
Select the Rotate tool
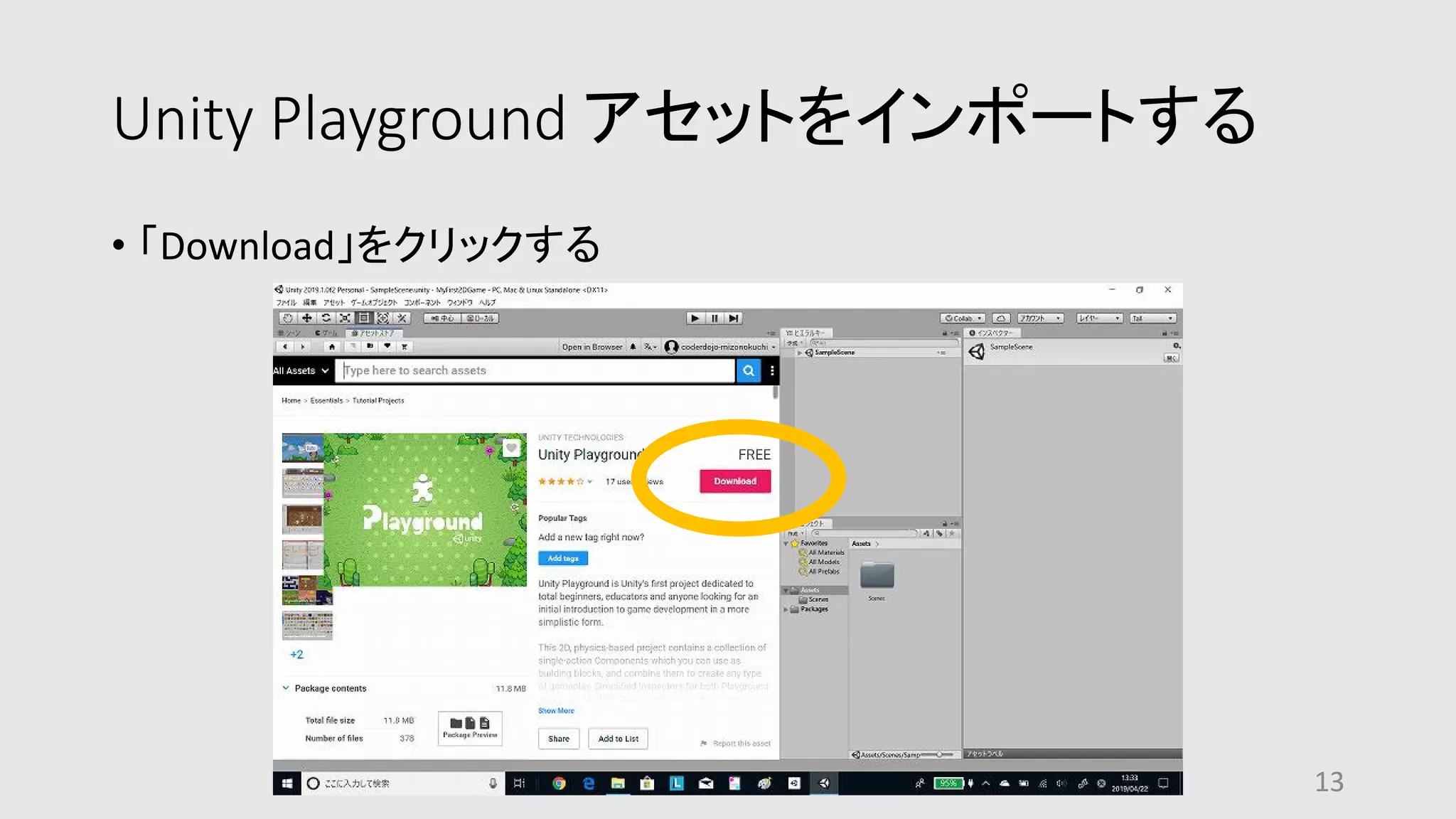point(326,318)
